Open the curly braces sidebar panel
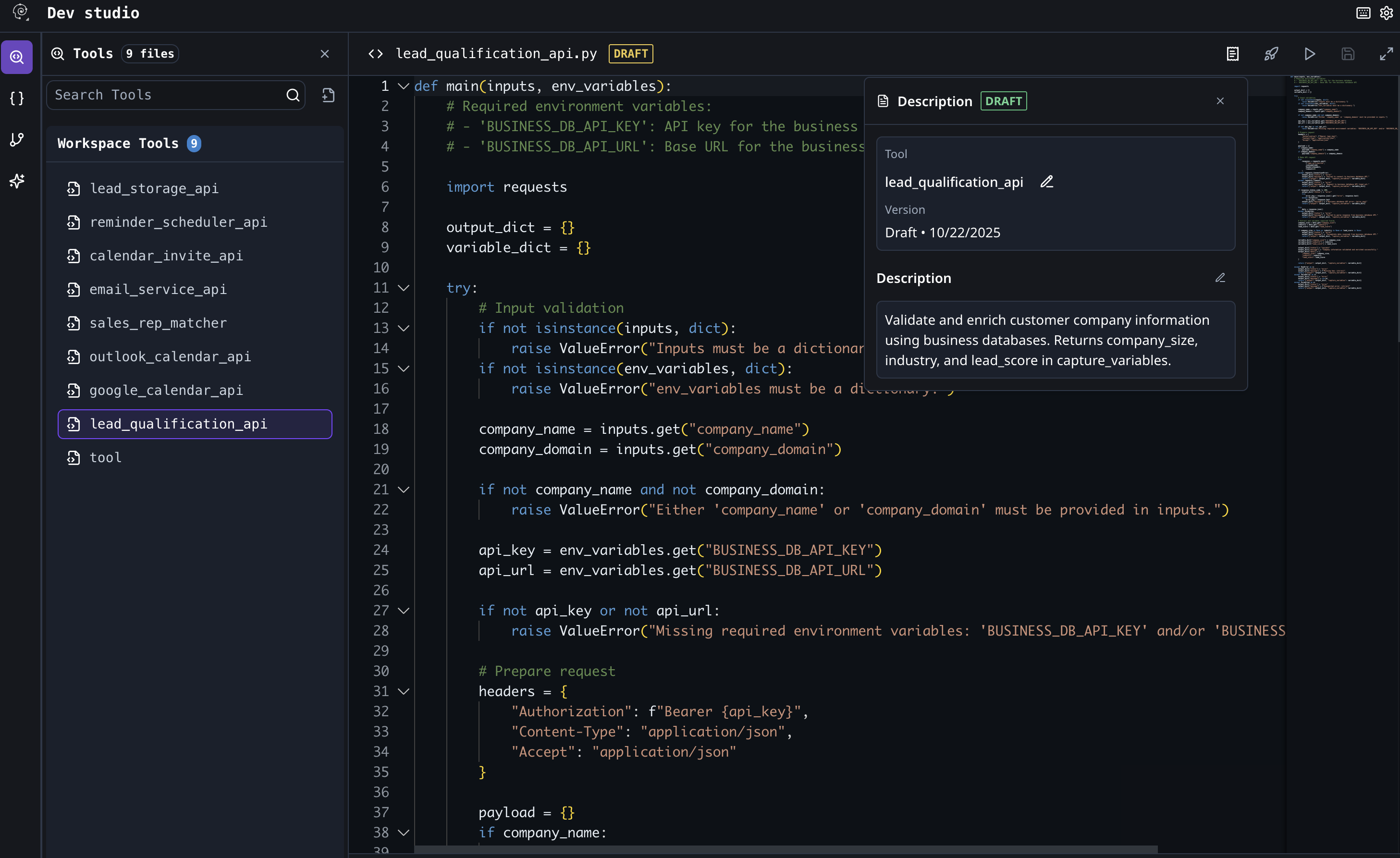Image resolution: width=1400 pixels, height=858 pixels. tap(17, 98)
